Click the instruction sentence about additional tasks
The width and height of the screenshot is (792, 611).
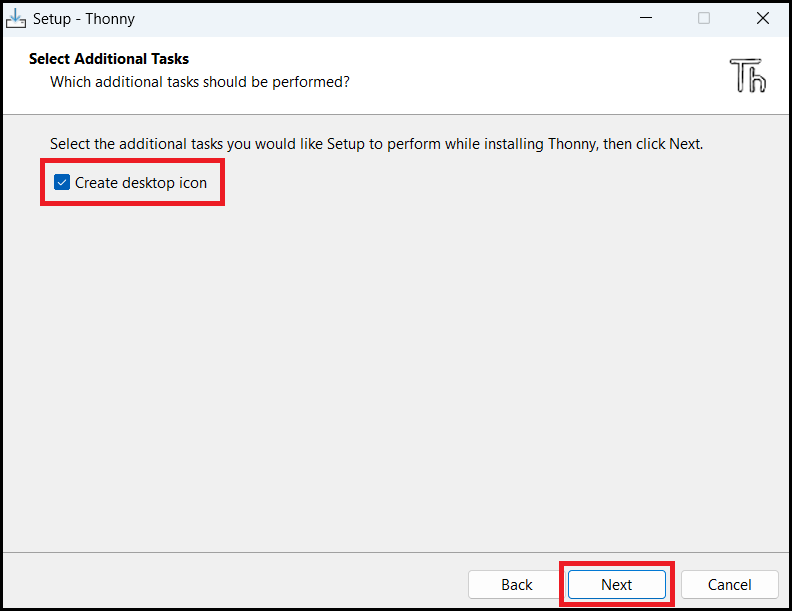pos(376,144)
